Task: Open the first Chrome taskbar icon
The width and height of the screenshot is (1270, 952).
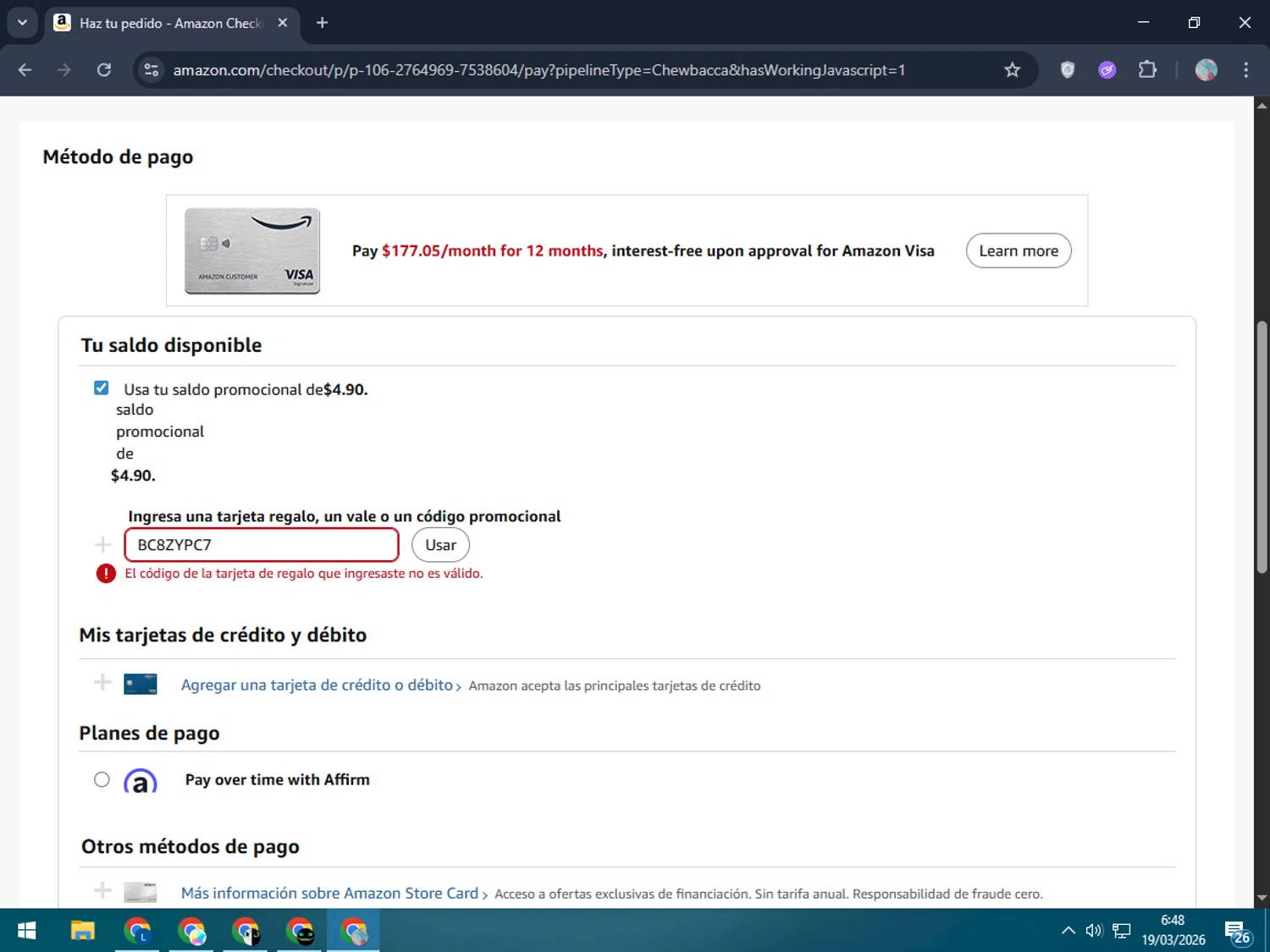Action: point(137,932)
